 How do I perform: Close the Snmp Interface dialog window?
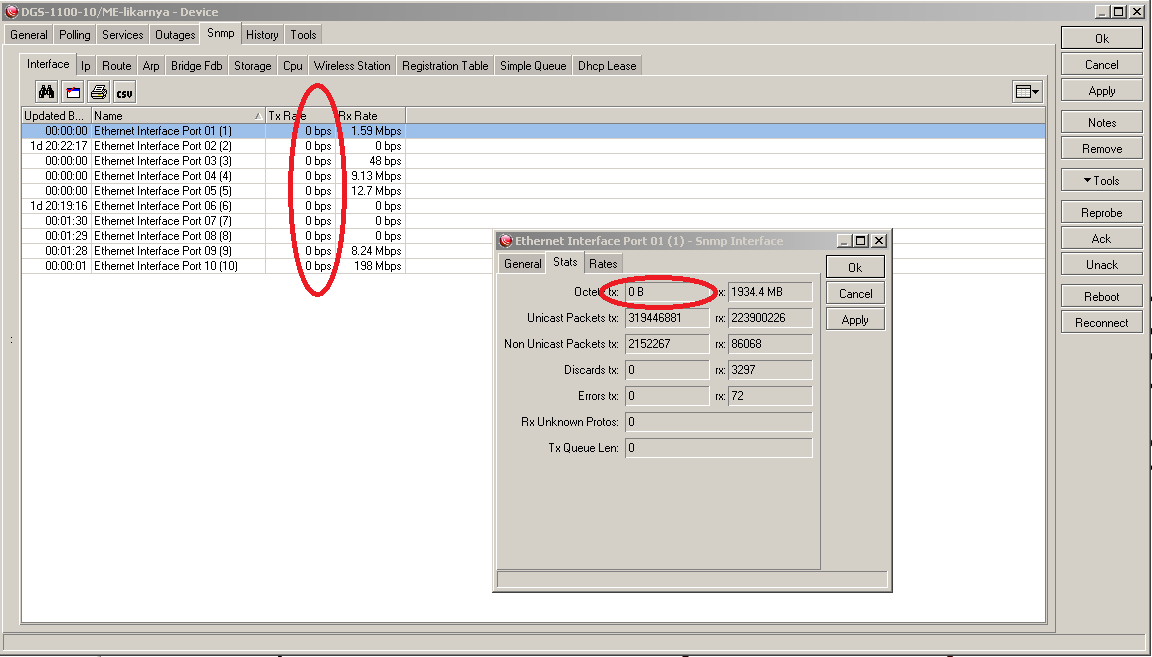coord(878,241)
